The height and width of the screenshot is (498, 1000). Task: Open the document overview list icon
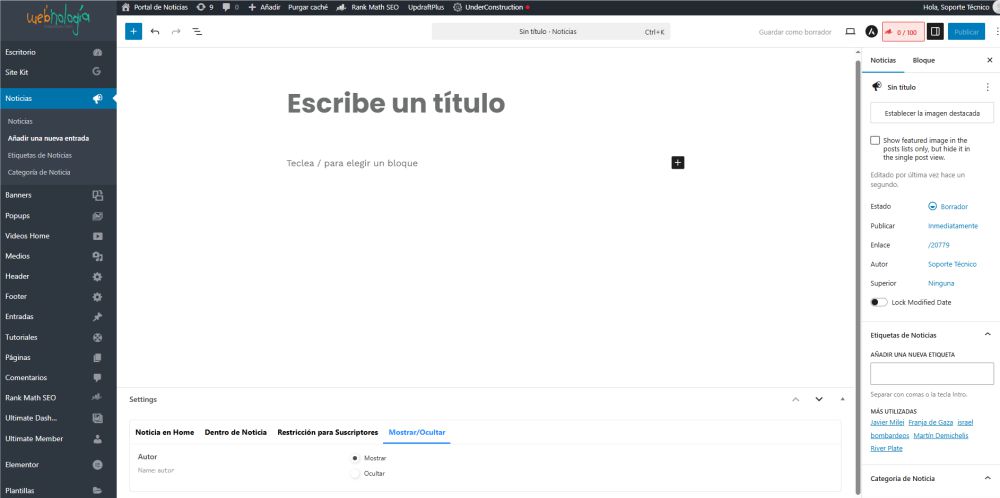[x=197, y=32]
